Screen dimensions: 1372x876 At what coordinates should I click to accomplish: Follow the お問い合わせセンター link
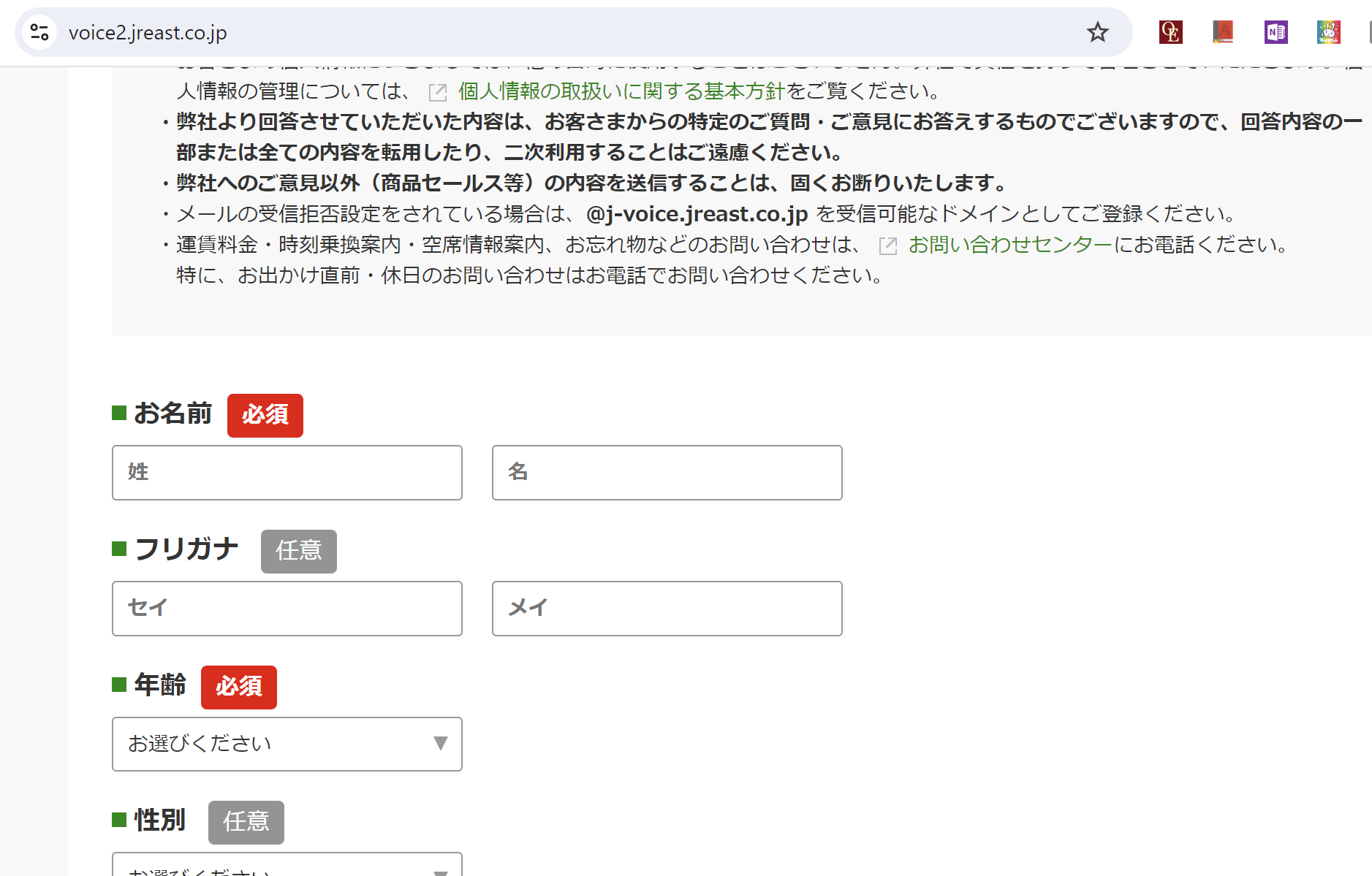[1009, 245]
